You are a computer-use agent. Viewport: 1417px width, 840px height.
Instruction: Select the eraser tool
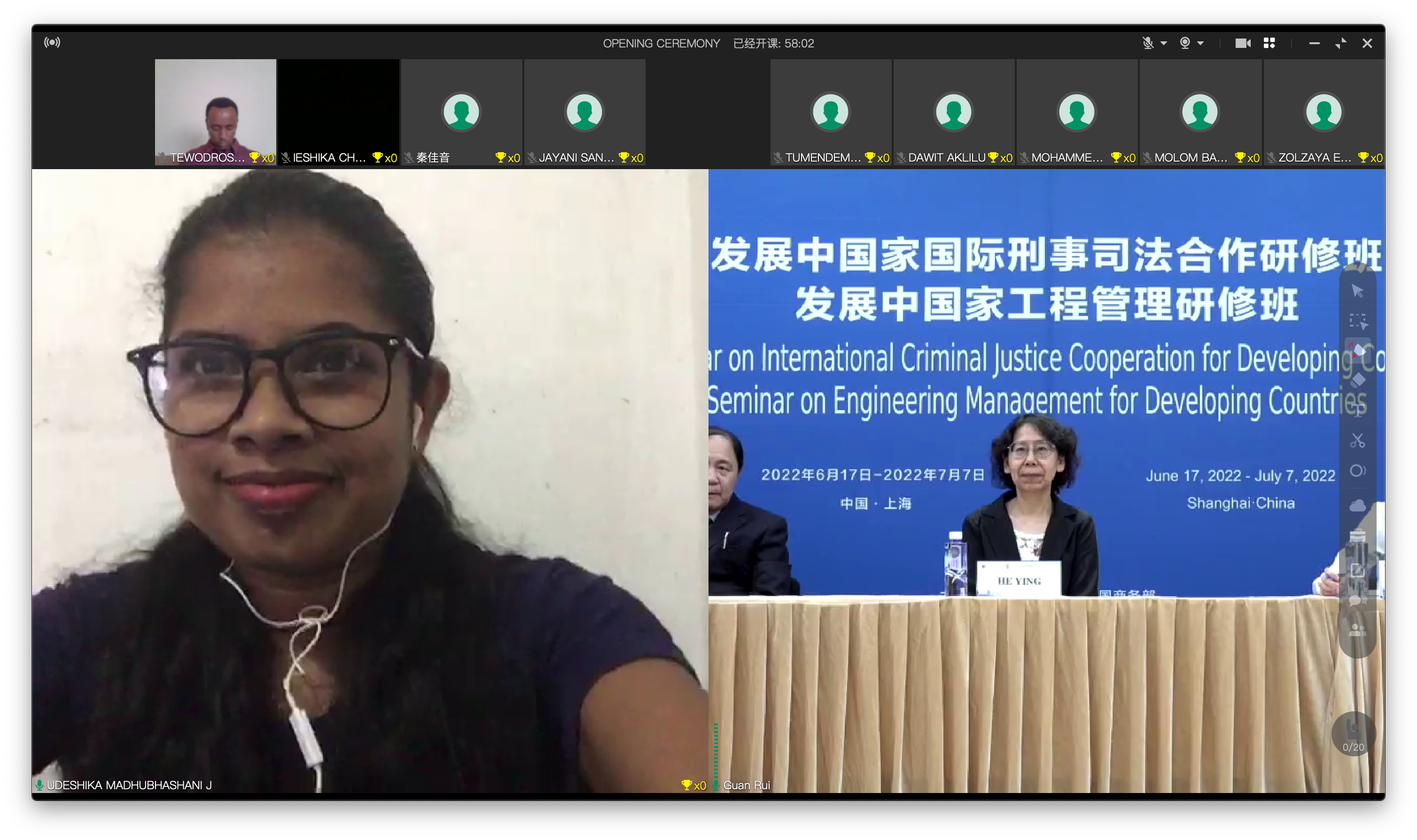(1357, 381)
